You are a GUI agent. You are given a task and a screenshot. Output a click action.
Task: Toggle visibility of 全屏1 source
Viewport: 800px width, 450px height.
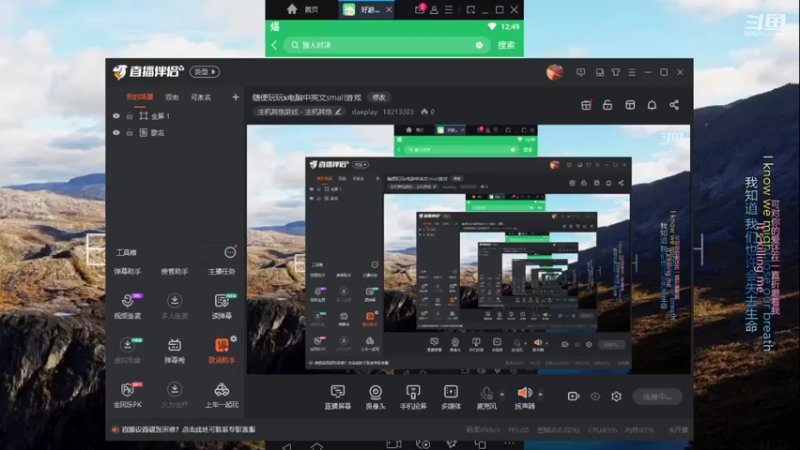coord(116,116)
